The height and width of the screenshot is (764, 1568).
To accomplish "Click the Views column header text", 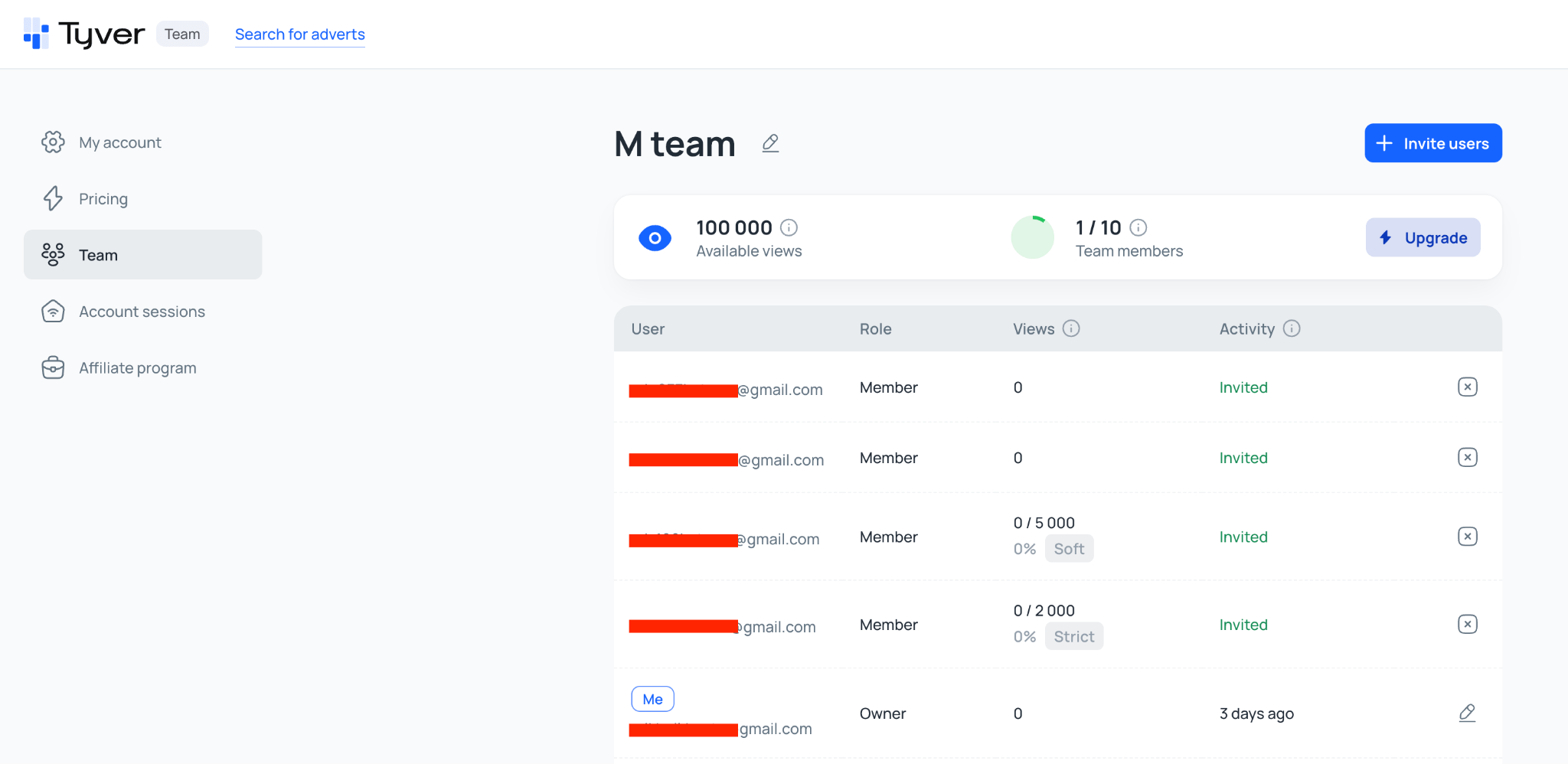I will 1034,329.
